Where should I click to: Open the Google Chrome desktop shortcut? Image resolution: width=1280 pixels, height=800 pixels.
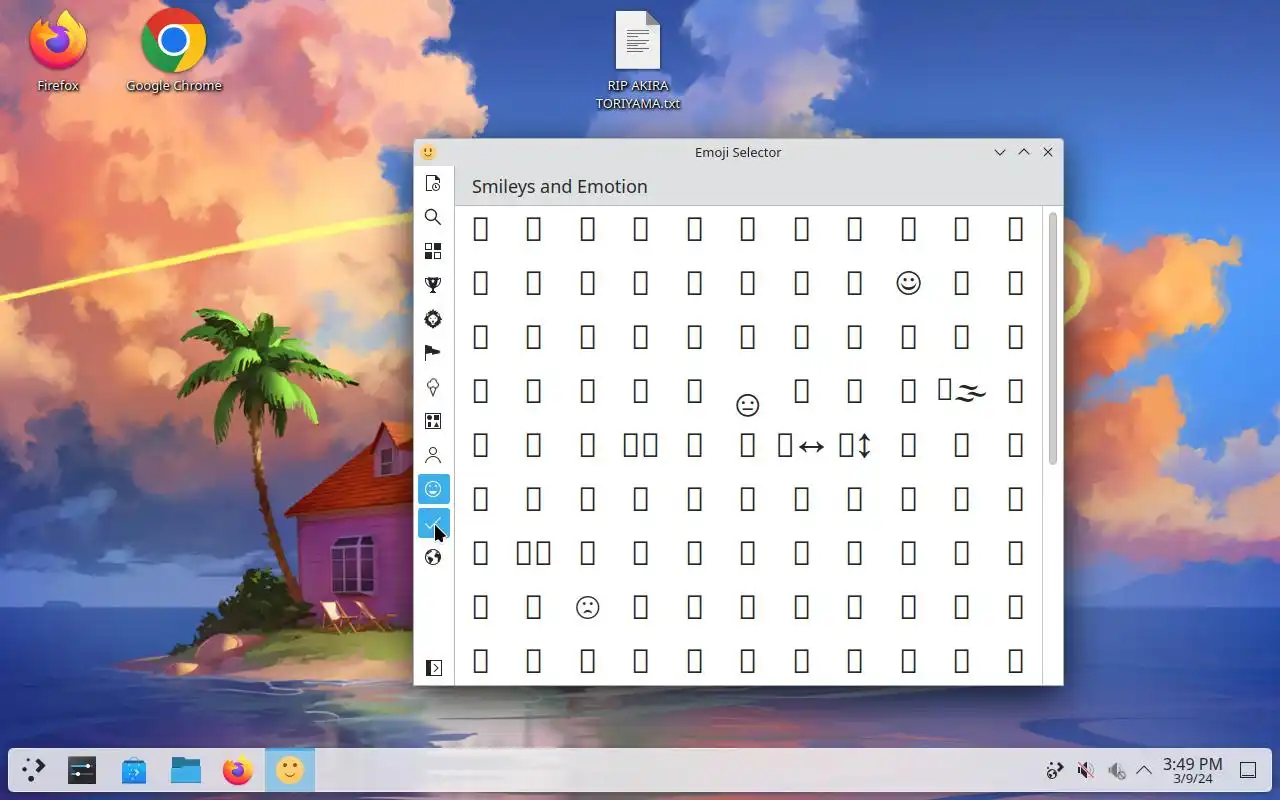(174, 50)
